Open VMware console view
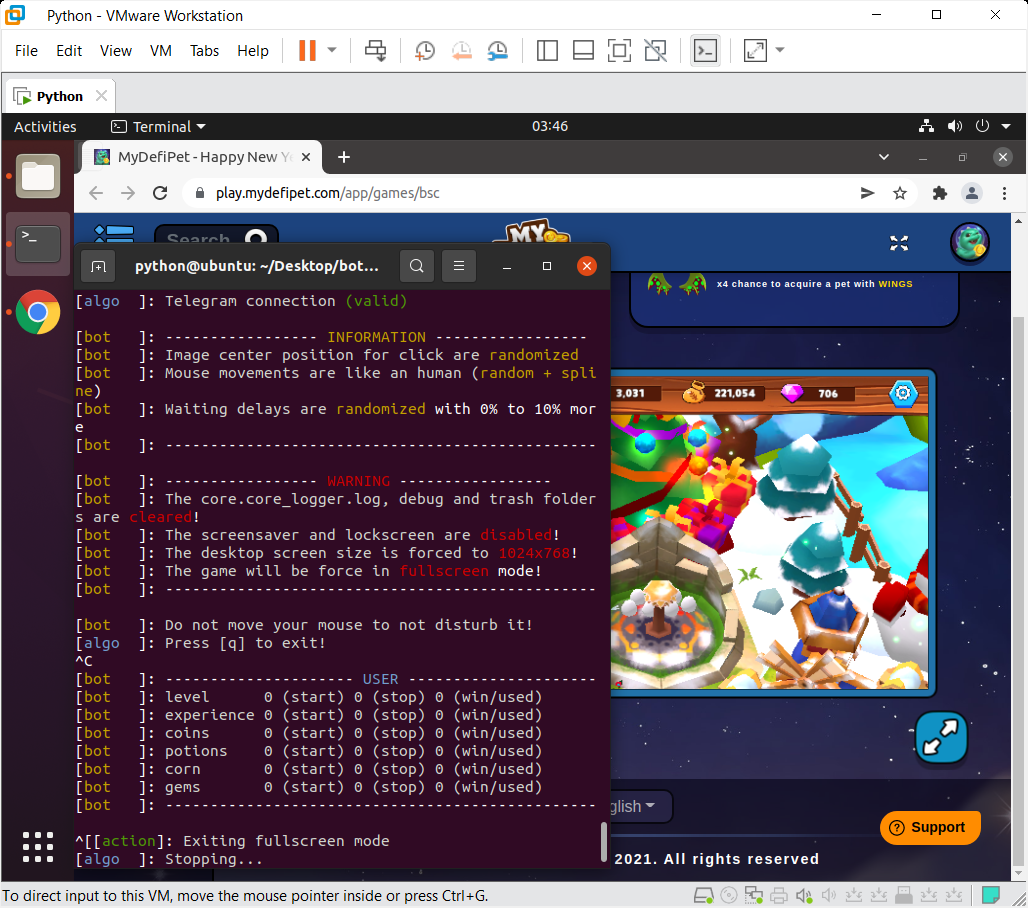This screenshot has height=908, width=1028. coord(705,50)
